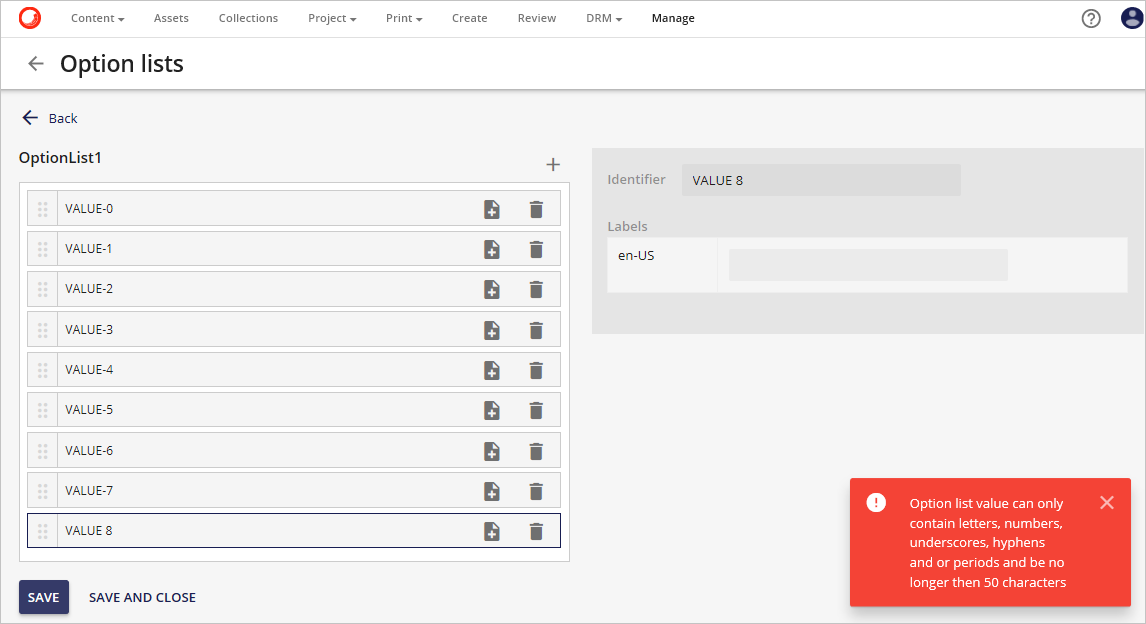Click the Back link
This screenshot has height=624, width=1146.
coord(48,118)
